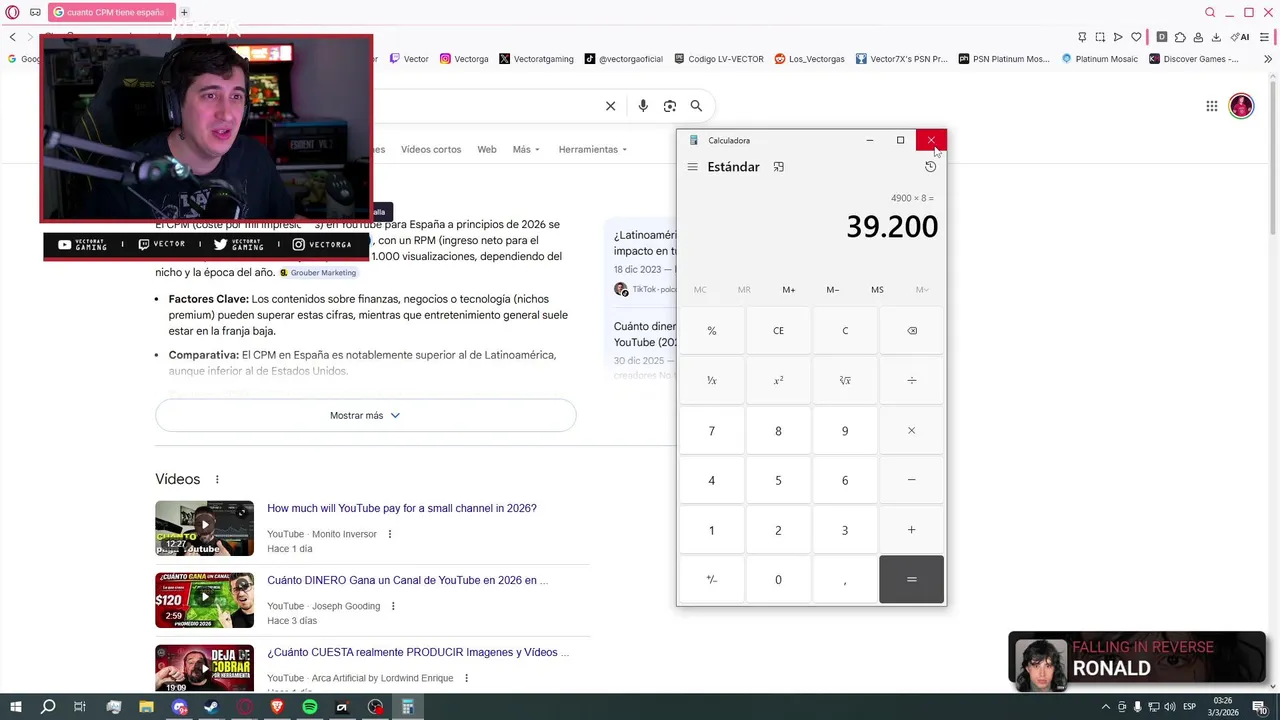Click the reciprocal 1/x key

tap(712, 381)
